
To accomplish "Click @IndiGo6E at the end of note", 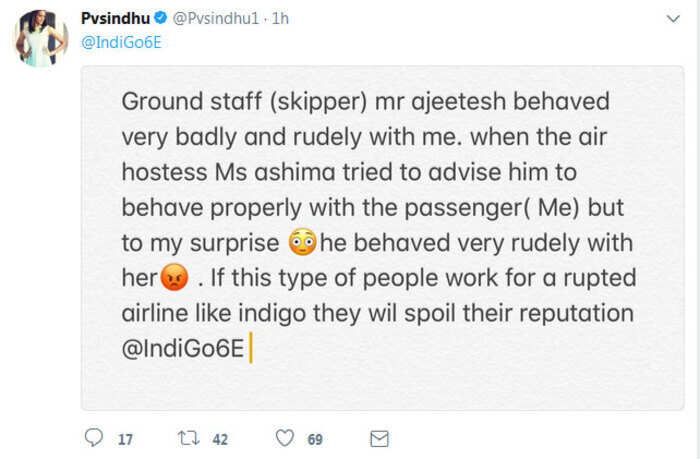I will click(183, 348).
